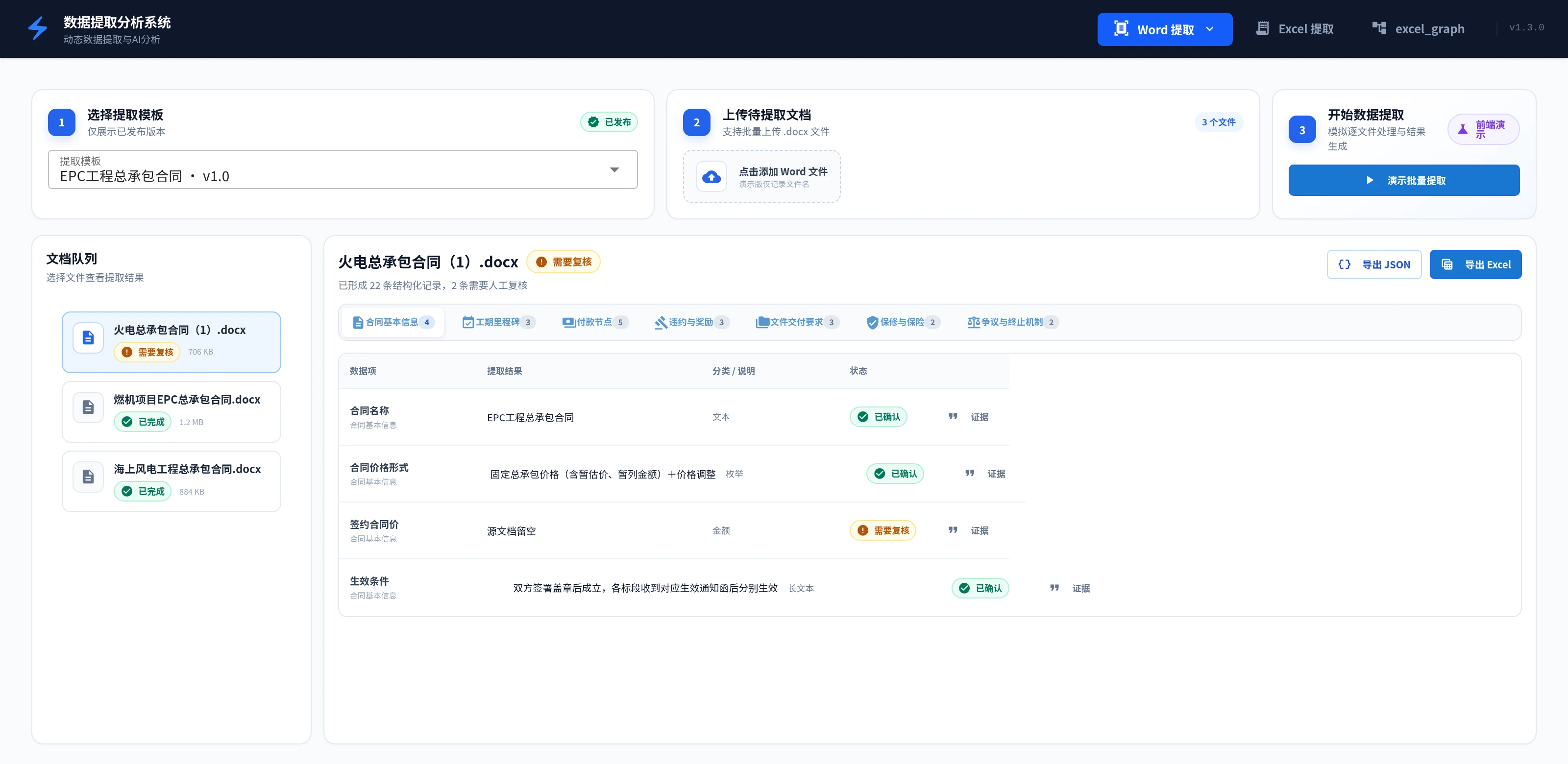Export results with 导出 Excel button

pos(1475,264)
